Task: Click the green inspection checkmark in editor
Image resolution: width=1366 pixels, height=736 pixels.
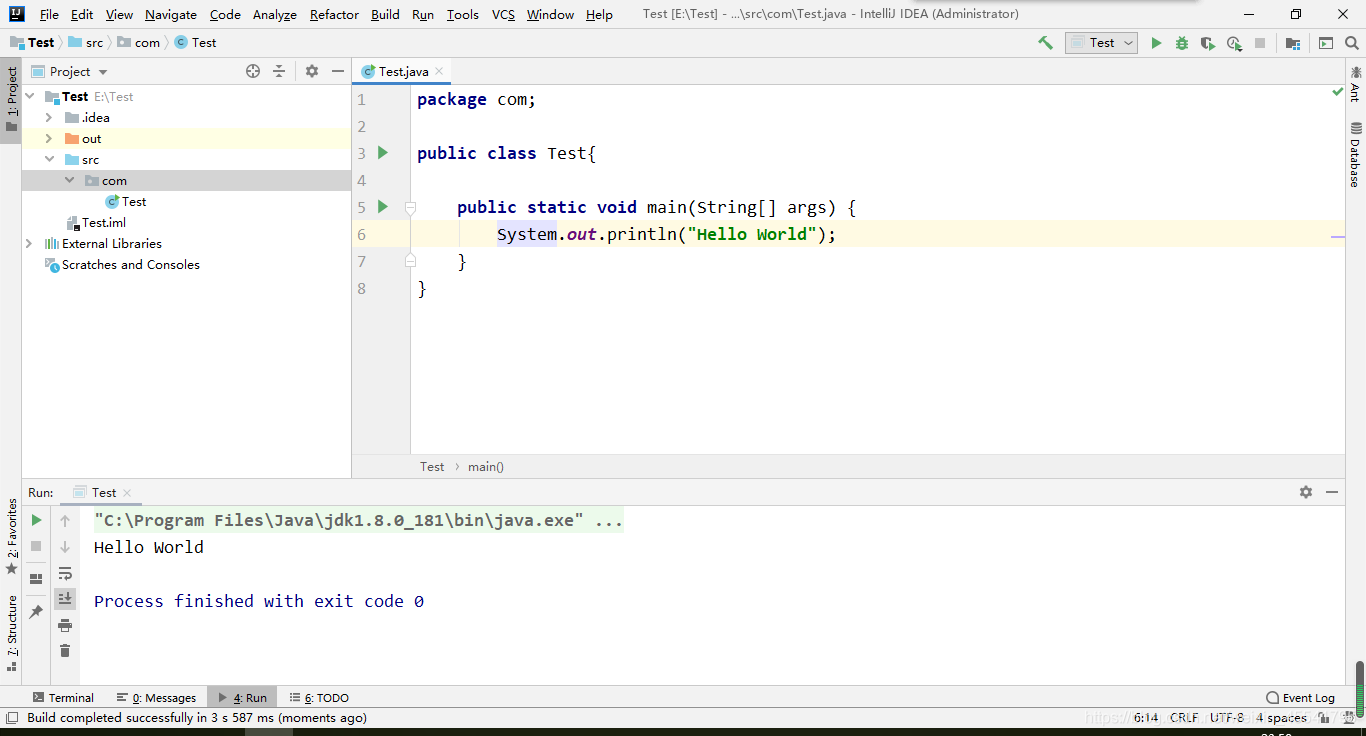Action: (1338, 92)
